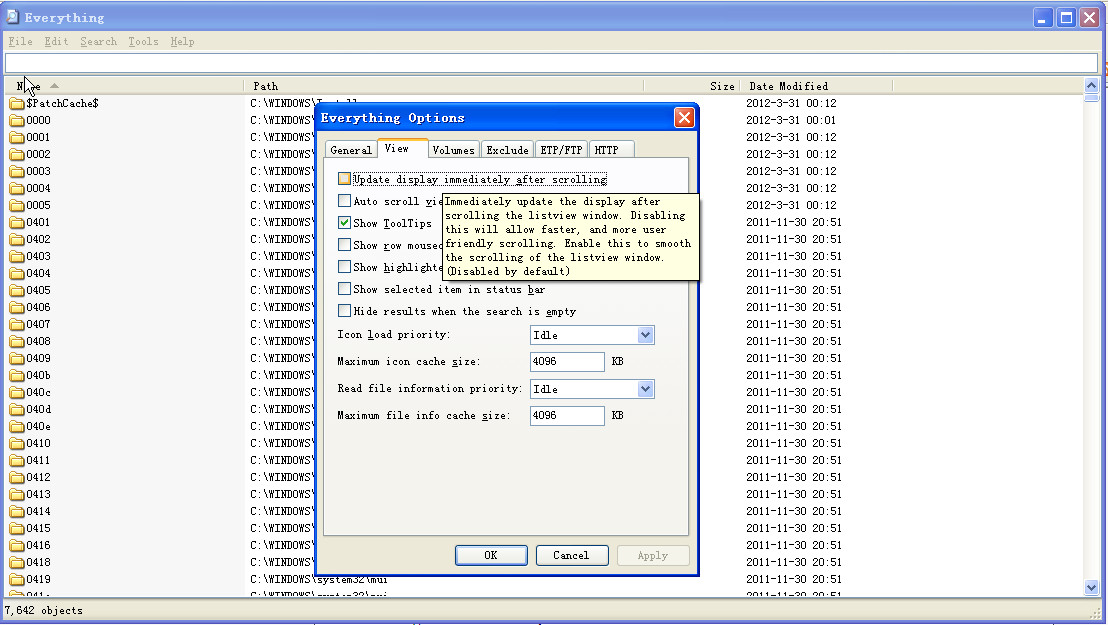Click the Name column sort arrow
1108x625 pixels.
tap(54, 86)
